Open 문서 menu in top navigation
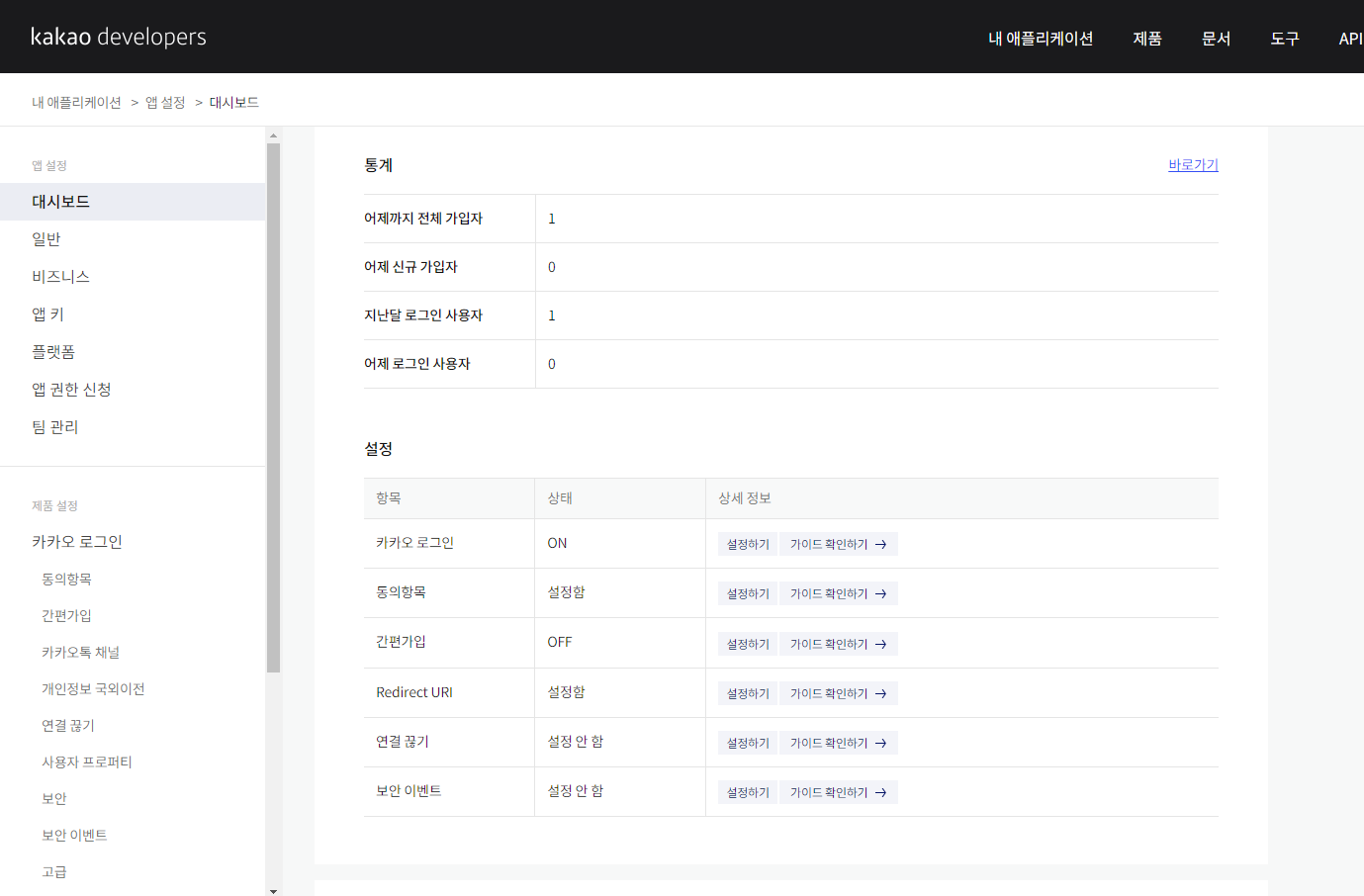Image resolution: width=1364 pixels, height=896 pixels. (1216, 39)
